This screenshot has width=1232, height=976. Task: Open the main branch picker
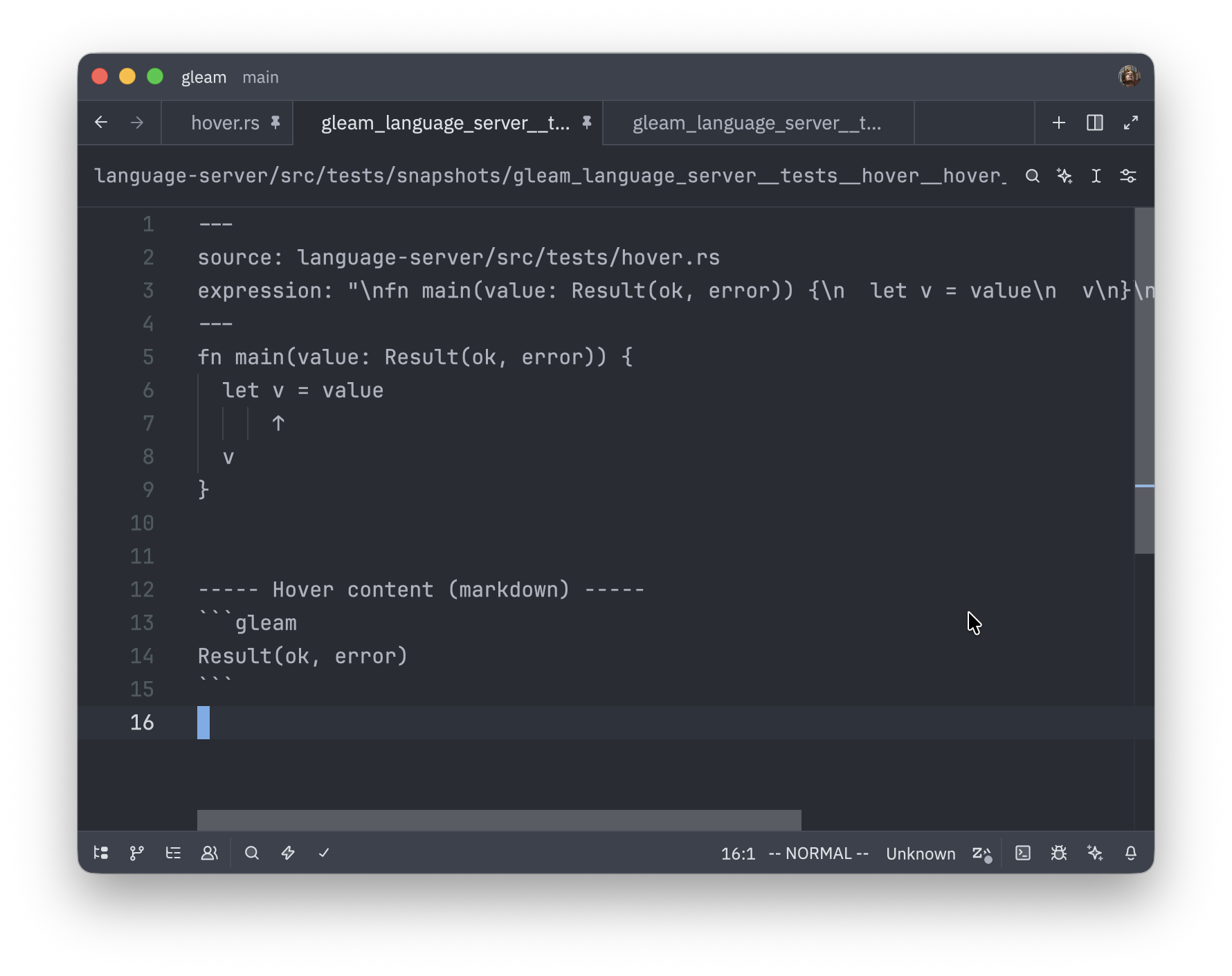tap(260, 77)
